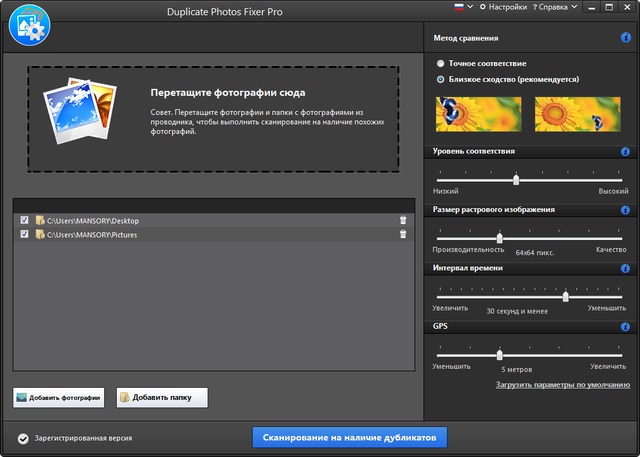This screenshot has width=640, height=457.
Task: Uncheck the C:\Users\MANSORY\Desktop folder checkbox
Action: 25,220
